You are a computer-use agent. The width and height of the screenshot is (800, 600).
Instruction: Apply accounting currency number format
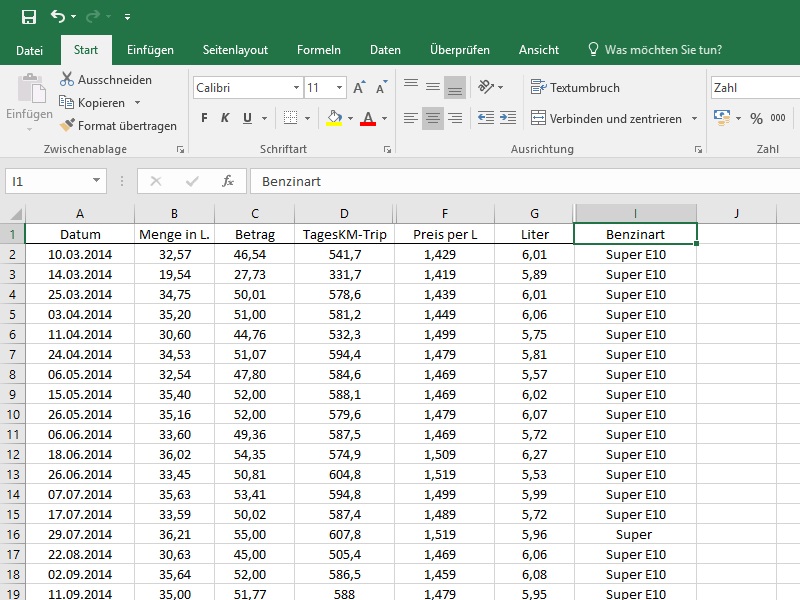[x=722, y=118]
